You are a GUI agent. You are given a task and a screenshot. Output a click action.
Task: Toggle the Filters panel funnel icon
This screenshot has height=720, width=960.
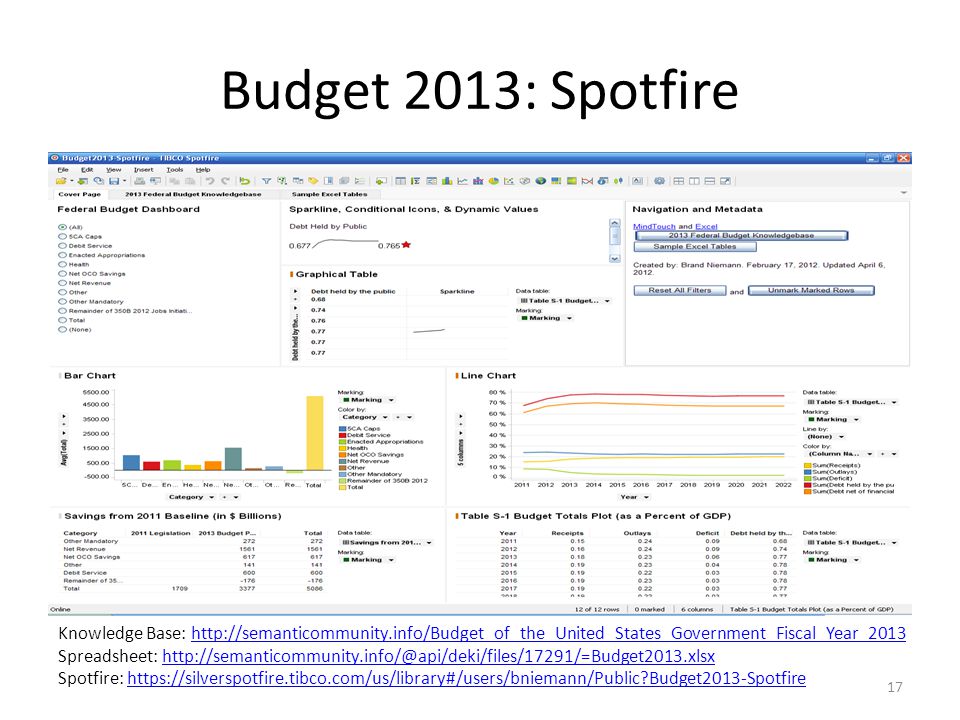pos(266,181)
